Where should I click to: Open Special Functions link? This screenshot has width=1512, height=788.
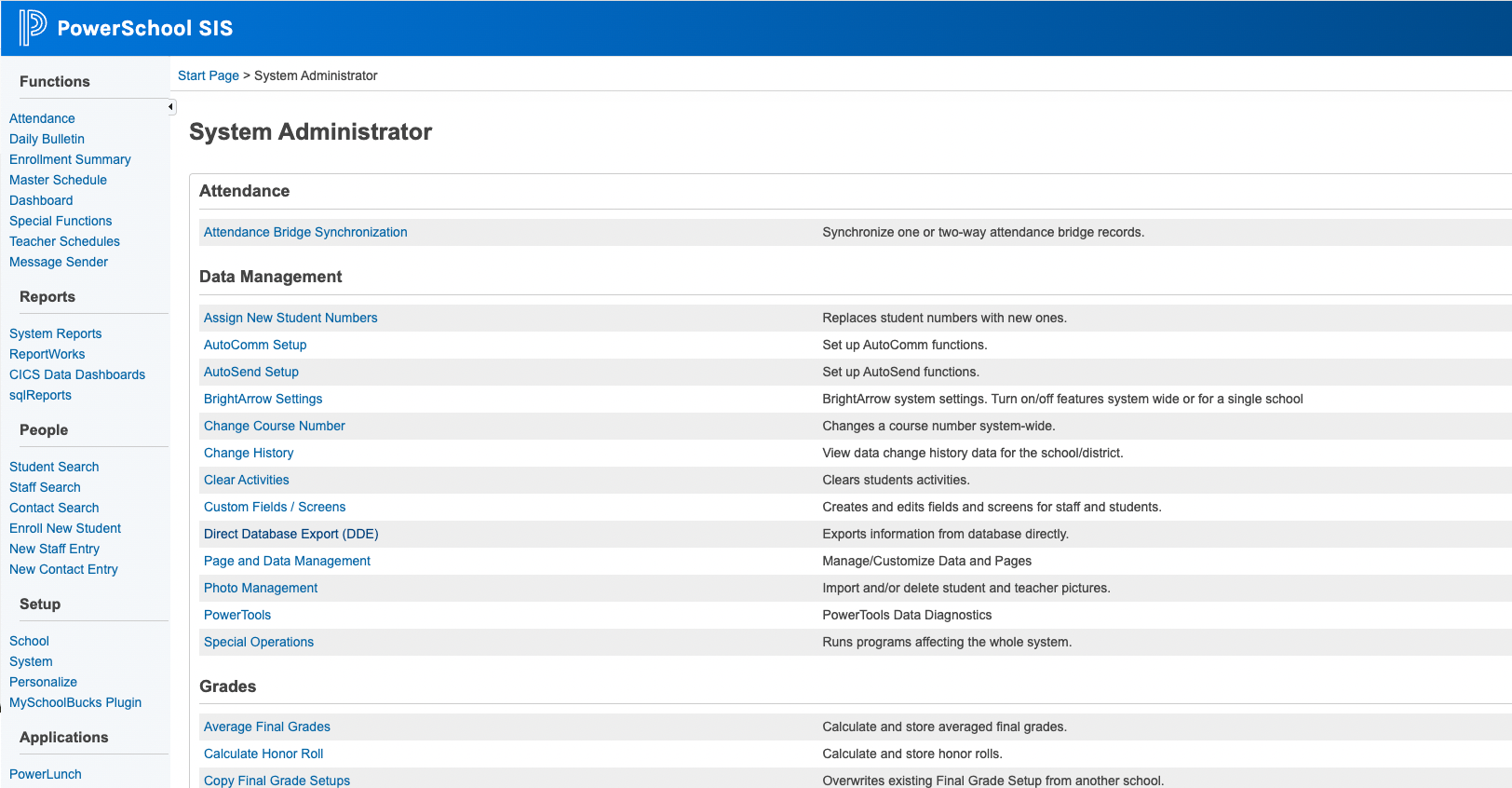click(x=61, y=221)
